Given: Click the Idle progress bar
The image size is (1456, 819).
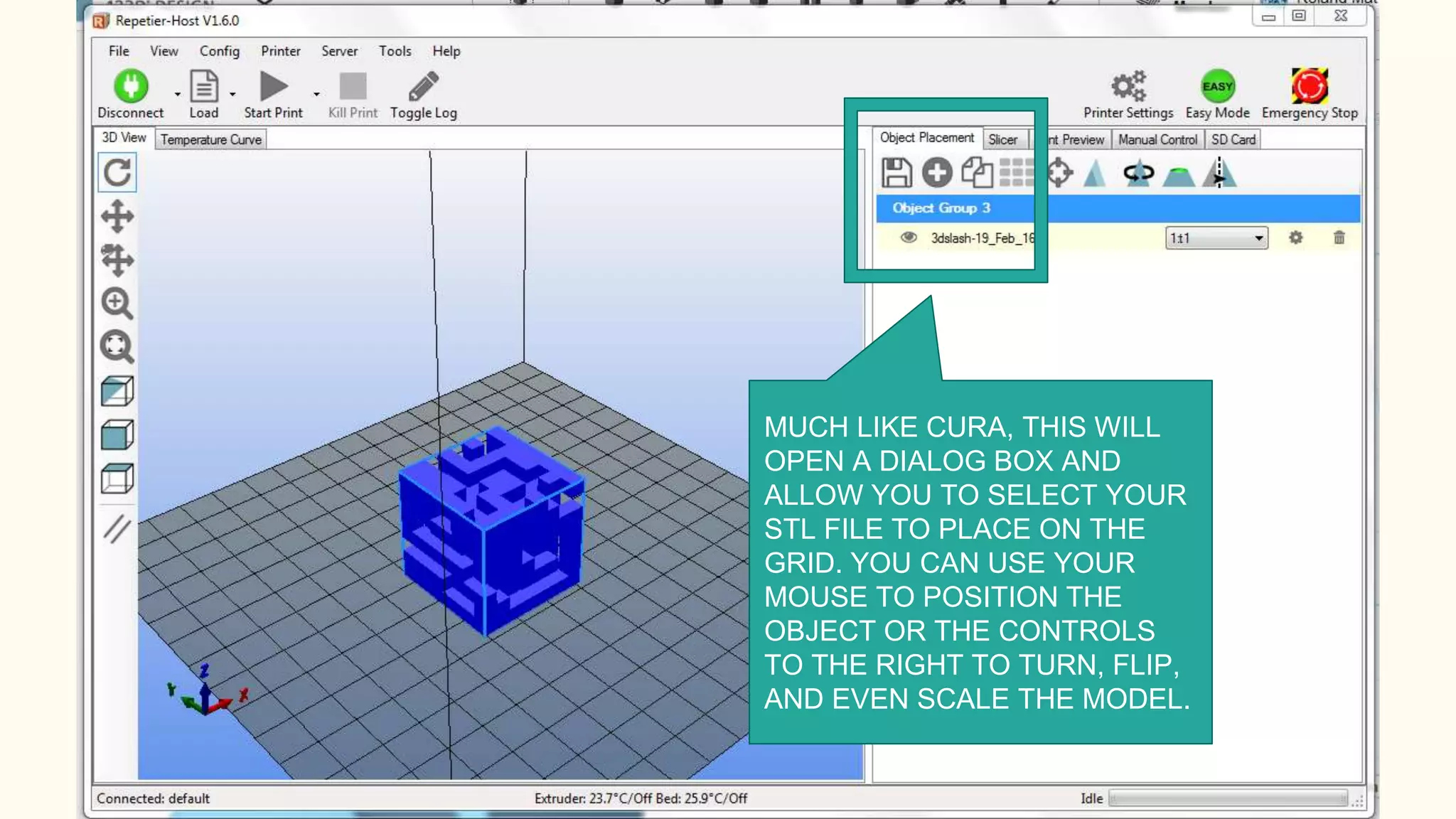Looking at the screenshot, I should click(1228, 798).
